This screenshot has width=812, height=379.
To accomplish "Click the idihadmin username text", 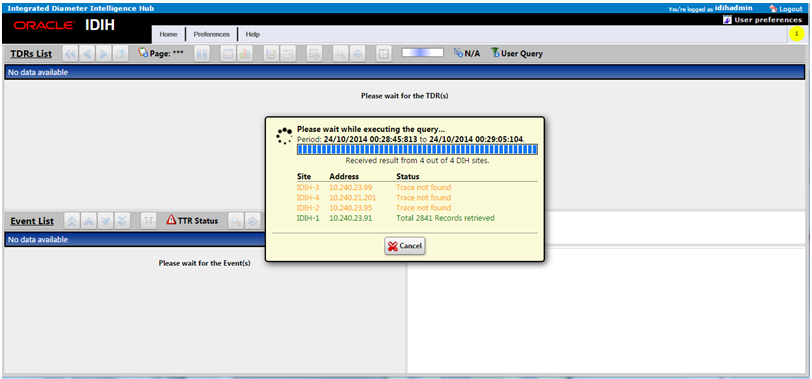I will (x=733, y=8).
